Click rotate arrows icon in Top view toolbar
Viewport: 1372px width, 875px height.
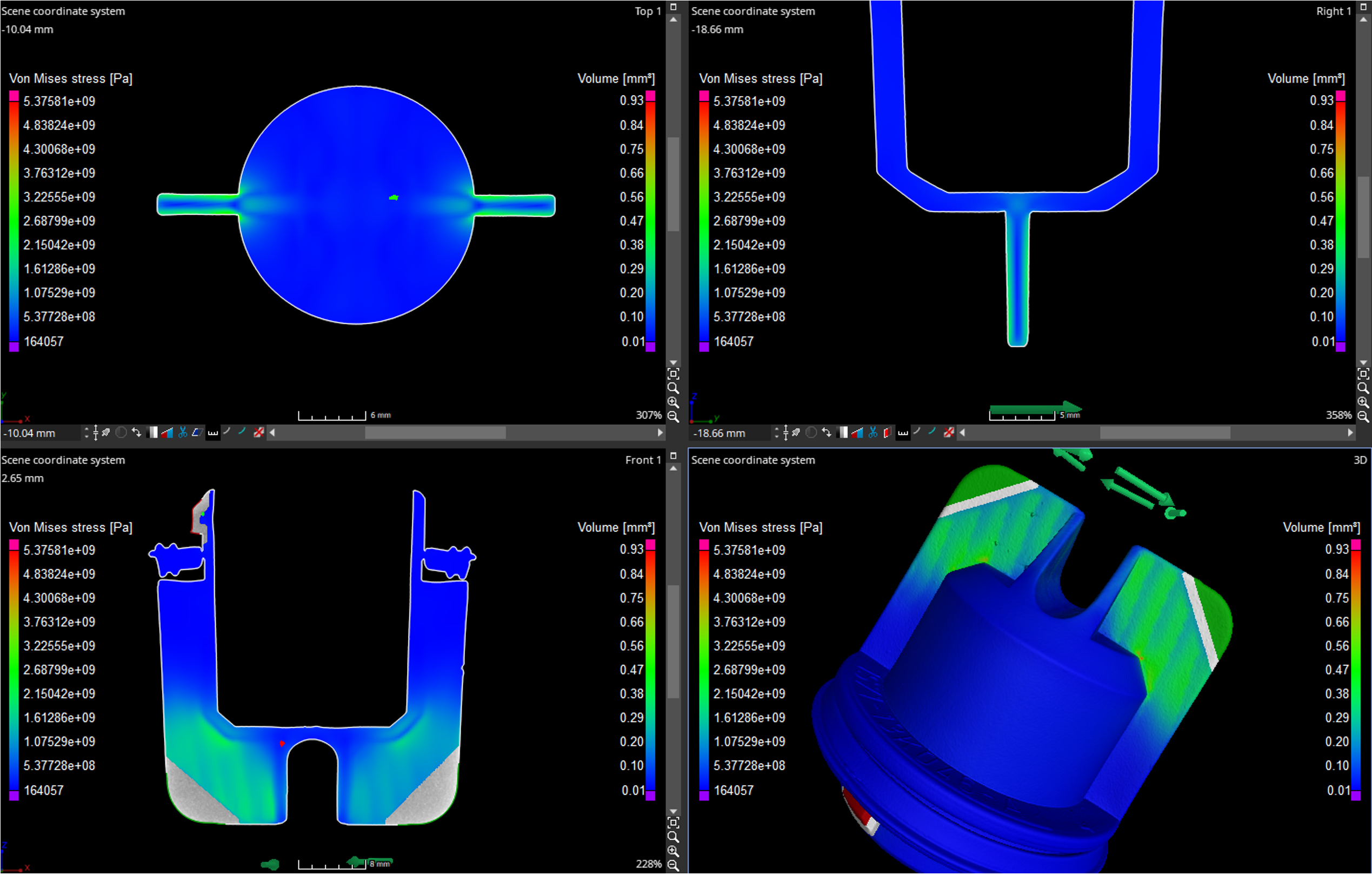pyautogui.click(x=137, y=433)
